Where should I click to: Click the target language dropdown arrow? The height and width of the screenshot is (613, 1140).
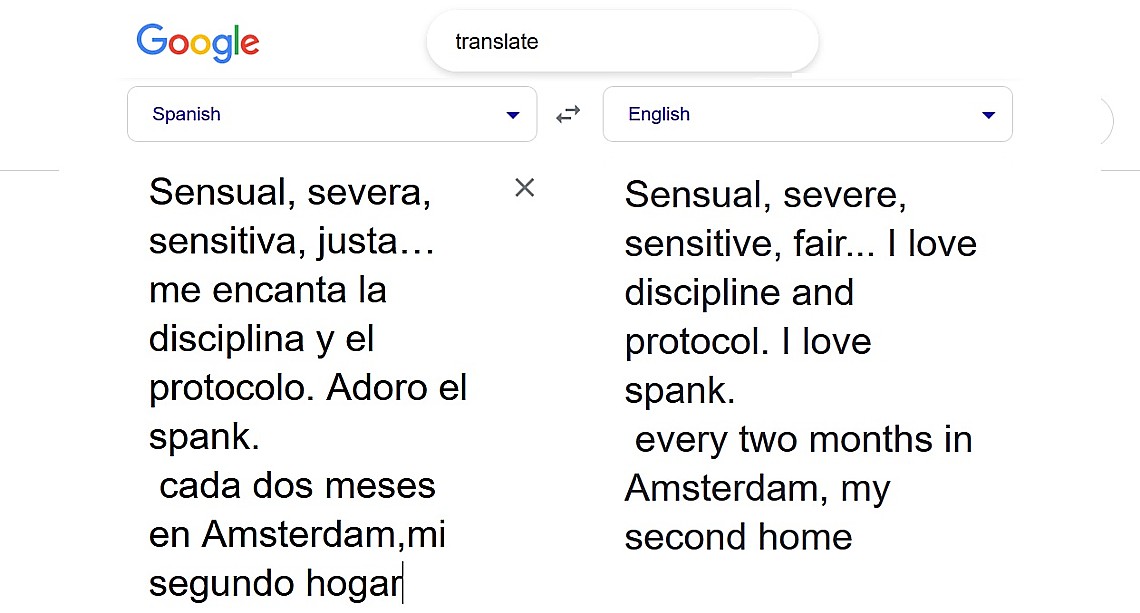988,115
